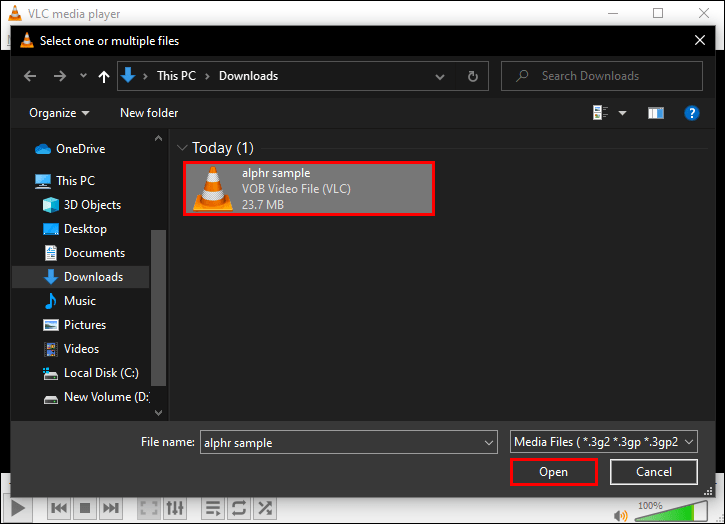Toggle fullscreen in VLC controls
The height and width of the screenshot is (524, 725).
[x=149, y=508]
